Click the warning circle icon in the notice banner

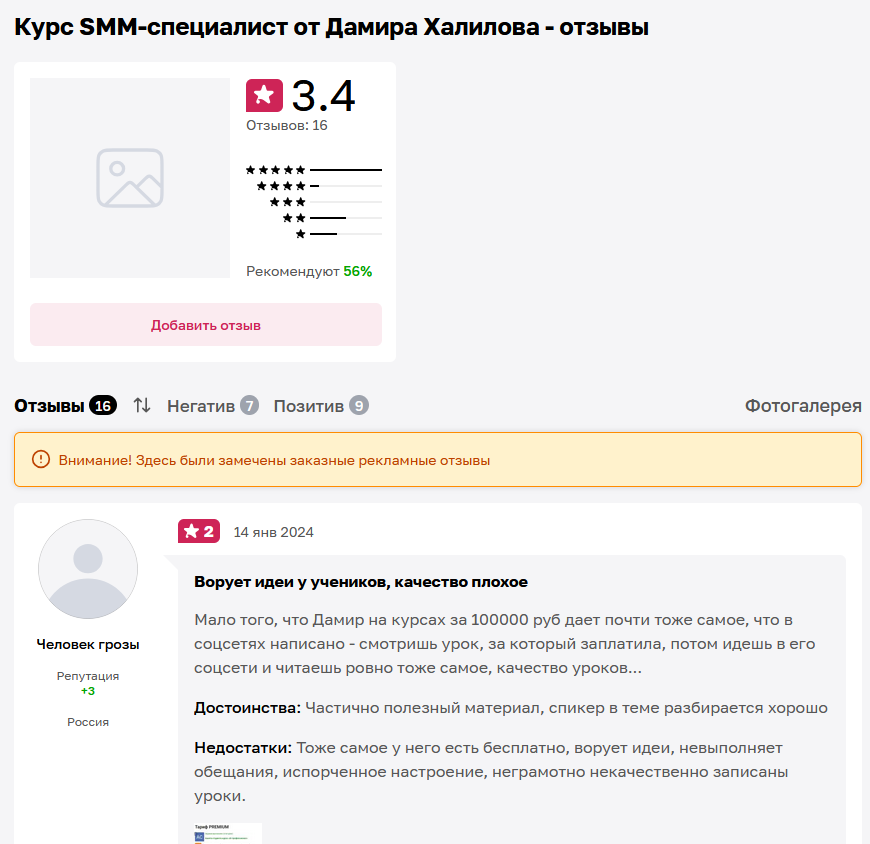pyautogui.click(x=38, y=459)
